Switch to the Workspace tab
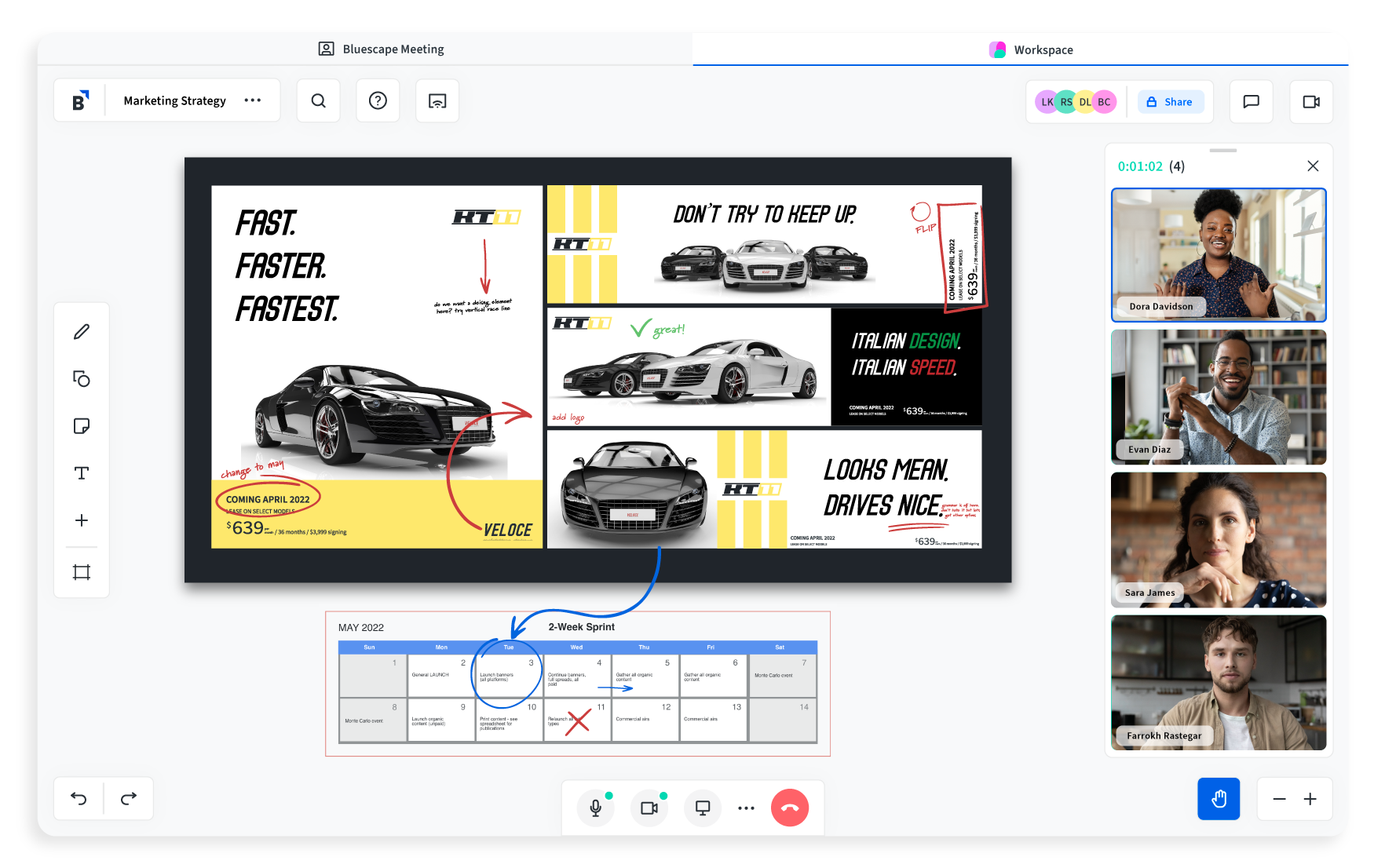 (x=1031, y=49)
